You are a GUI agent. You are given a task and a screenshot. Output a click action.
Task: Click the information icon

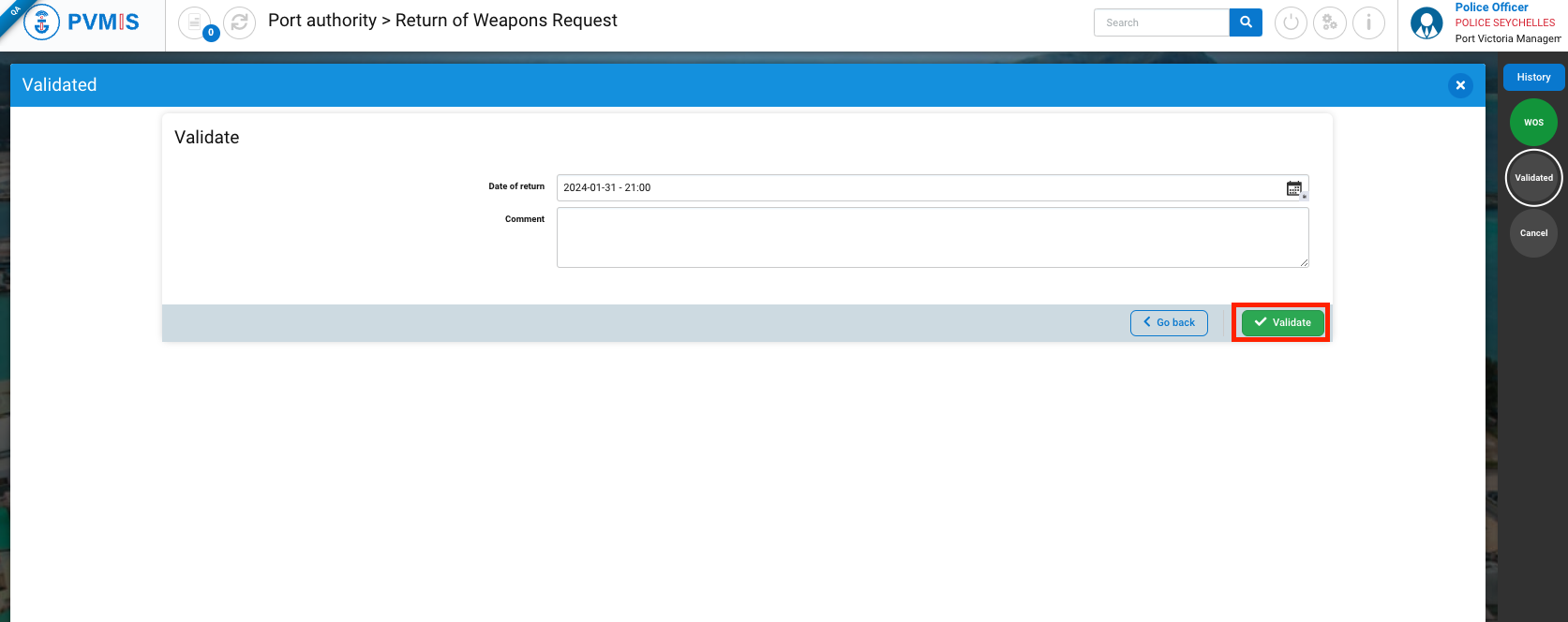click(x=1368, y=22)
